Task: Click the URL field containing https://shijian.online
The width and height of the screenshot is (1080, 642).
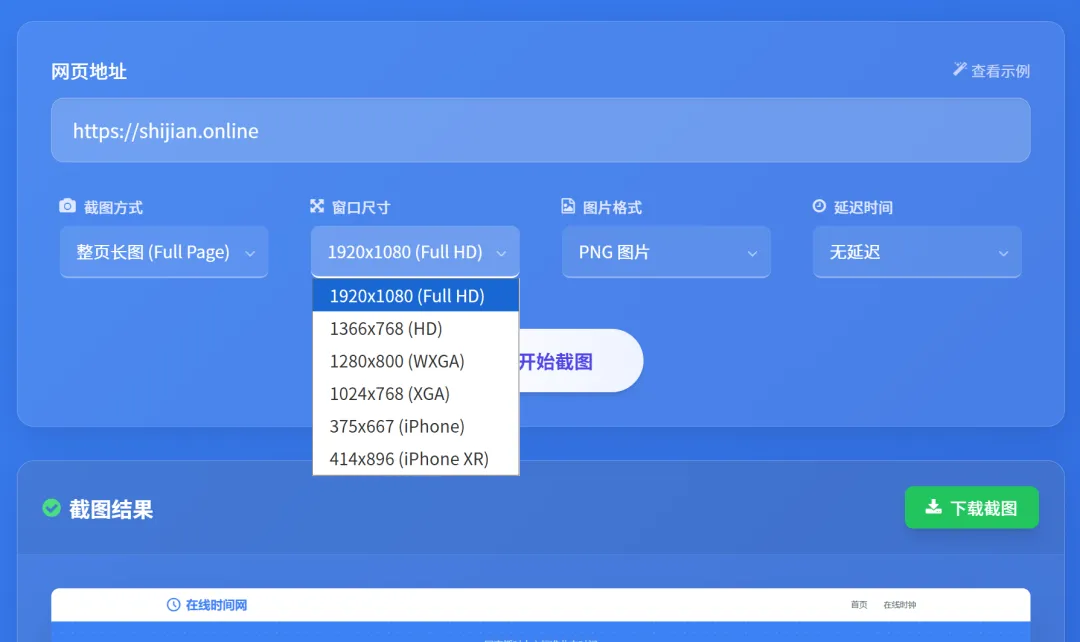Action: [541, 130]
